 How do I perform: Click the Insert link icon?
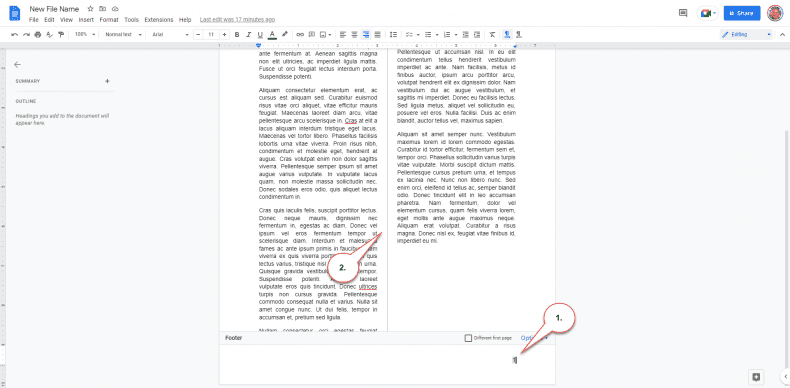click(300, 35)
